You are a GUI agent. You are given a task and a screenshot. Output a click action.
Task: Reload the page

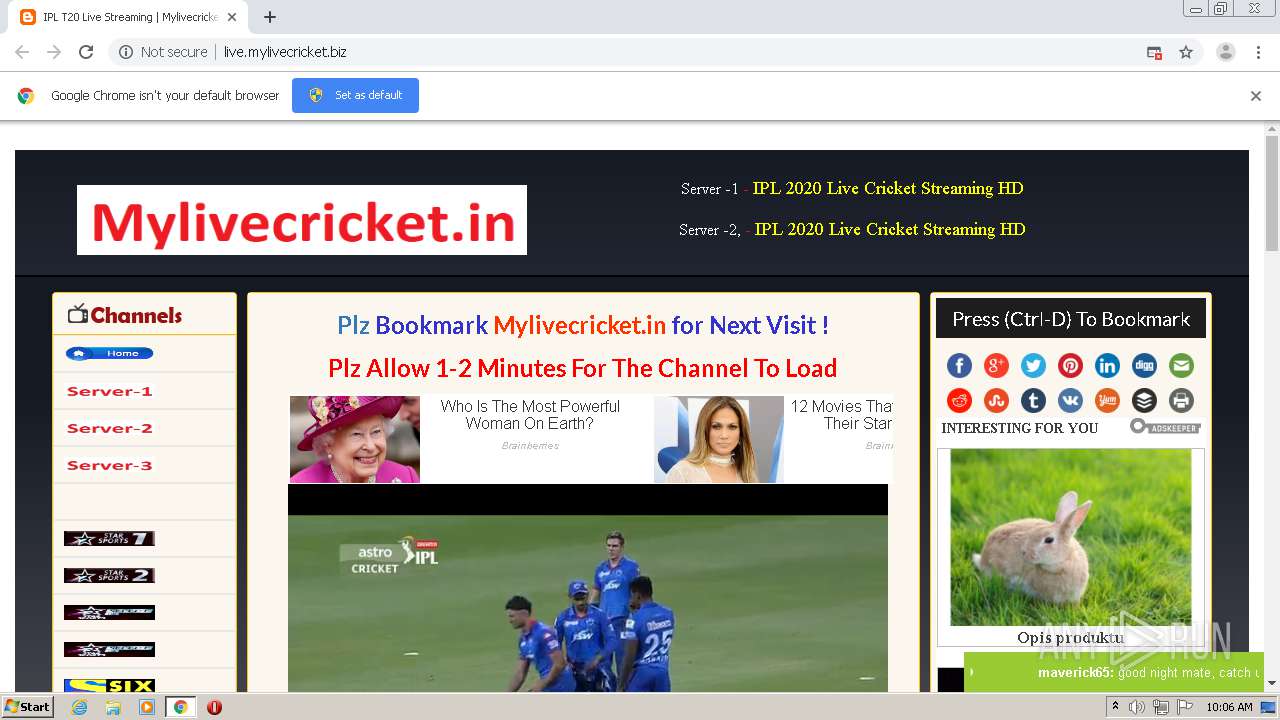coord(86,52)
